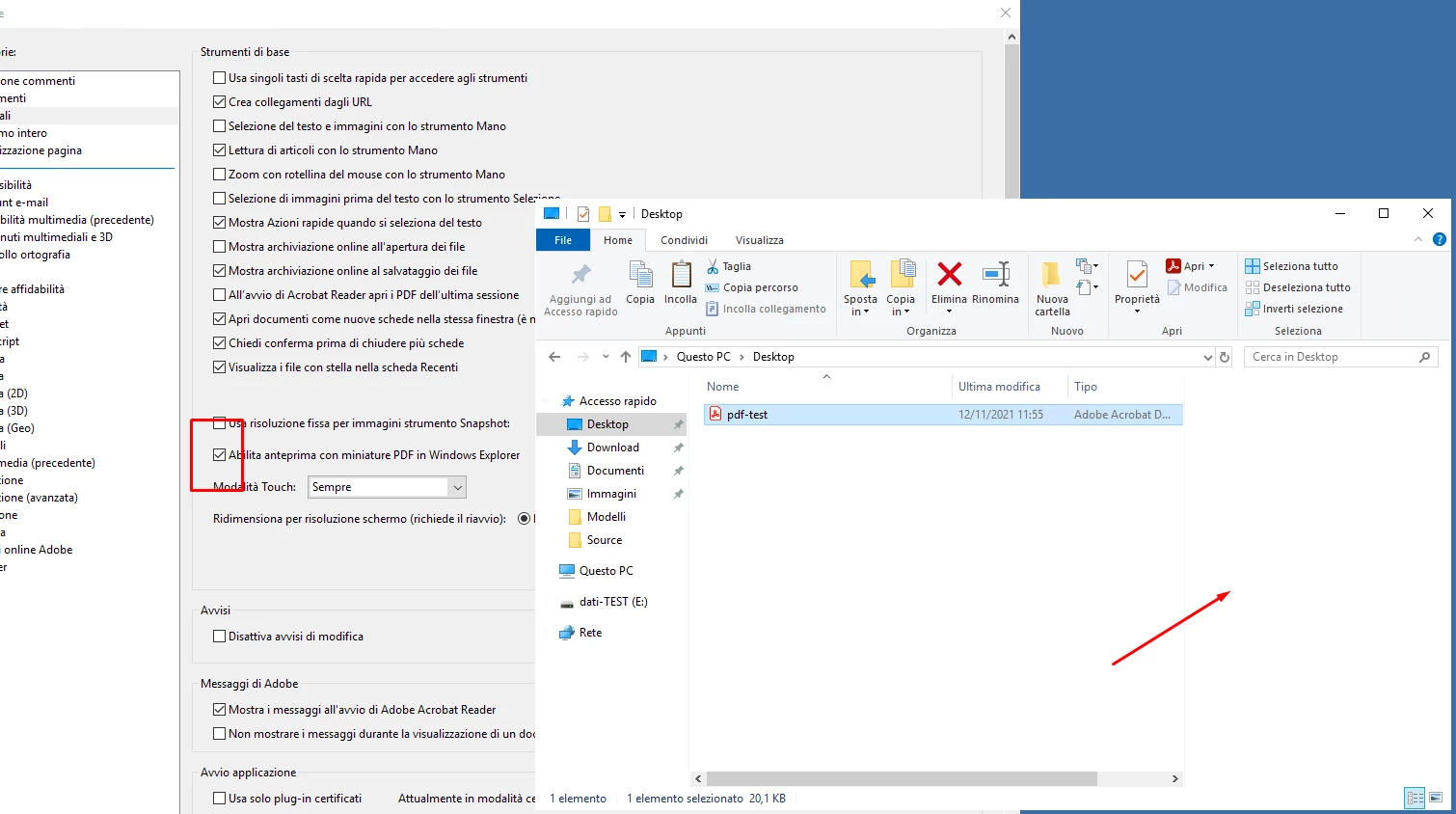Uncheck Crea collegamenti dagli URL
1456x814 pixels.
click(220, 102)
